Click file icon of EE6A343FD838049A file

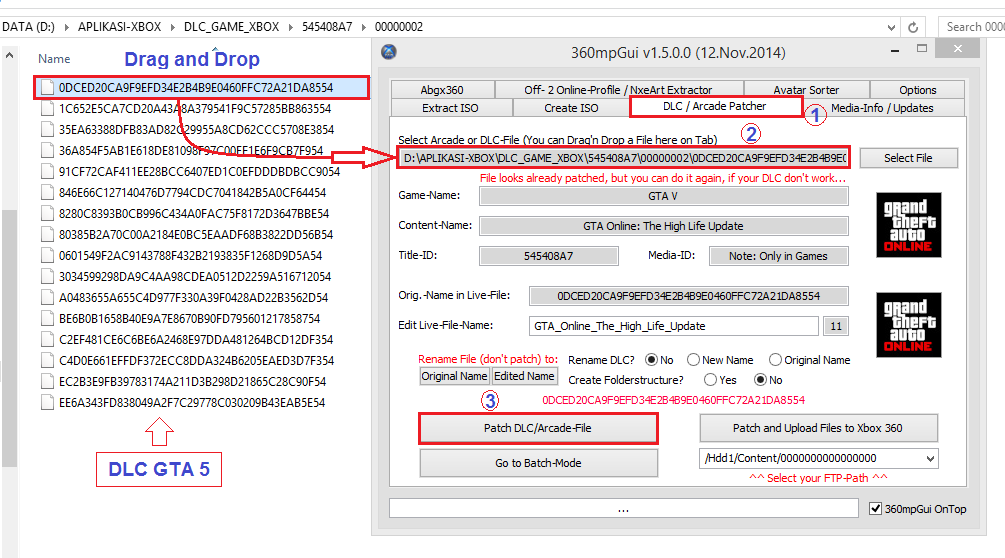(x=47, y=402)
